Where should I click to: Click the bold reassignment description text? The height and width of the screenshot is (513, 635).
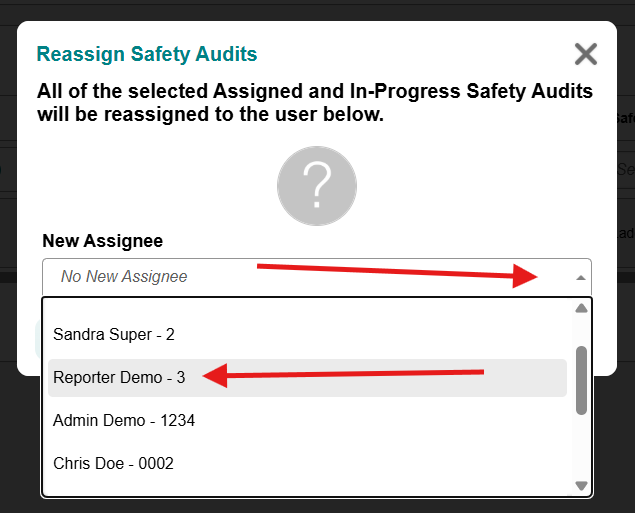pyautogui.click(x=315, y=102)
